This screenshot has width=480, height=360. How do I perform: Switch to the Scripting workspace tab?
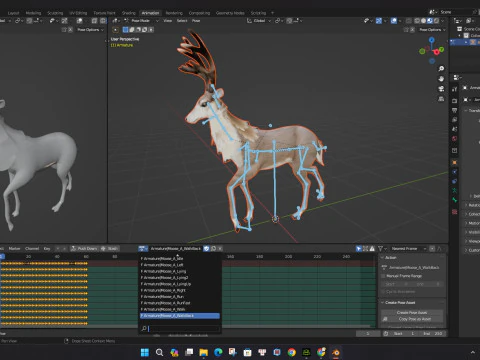258,13
